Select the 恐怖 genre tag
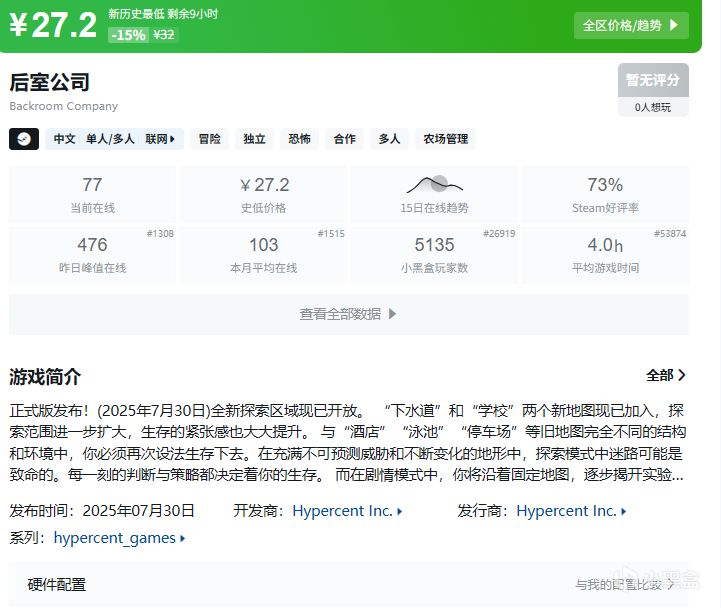Image resolution: width=721 pixels, height=608 pixels. coord(299,139)
